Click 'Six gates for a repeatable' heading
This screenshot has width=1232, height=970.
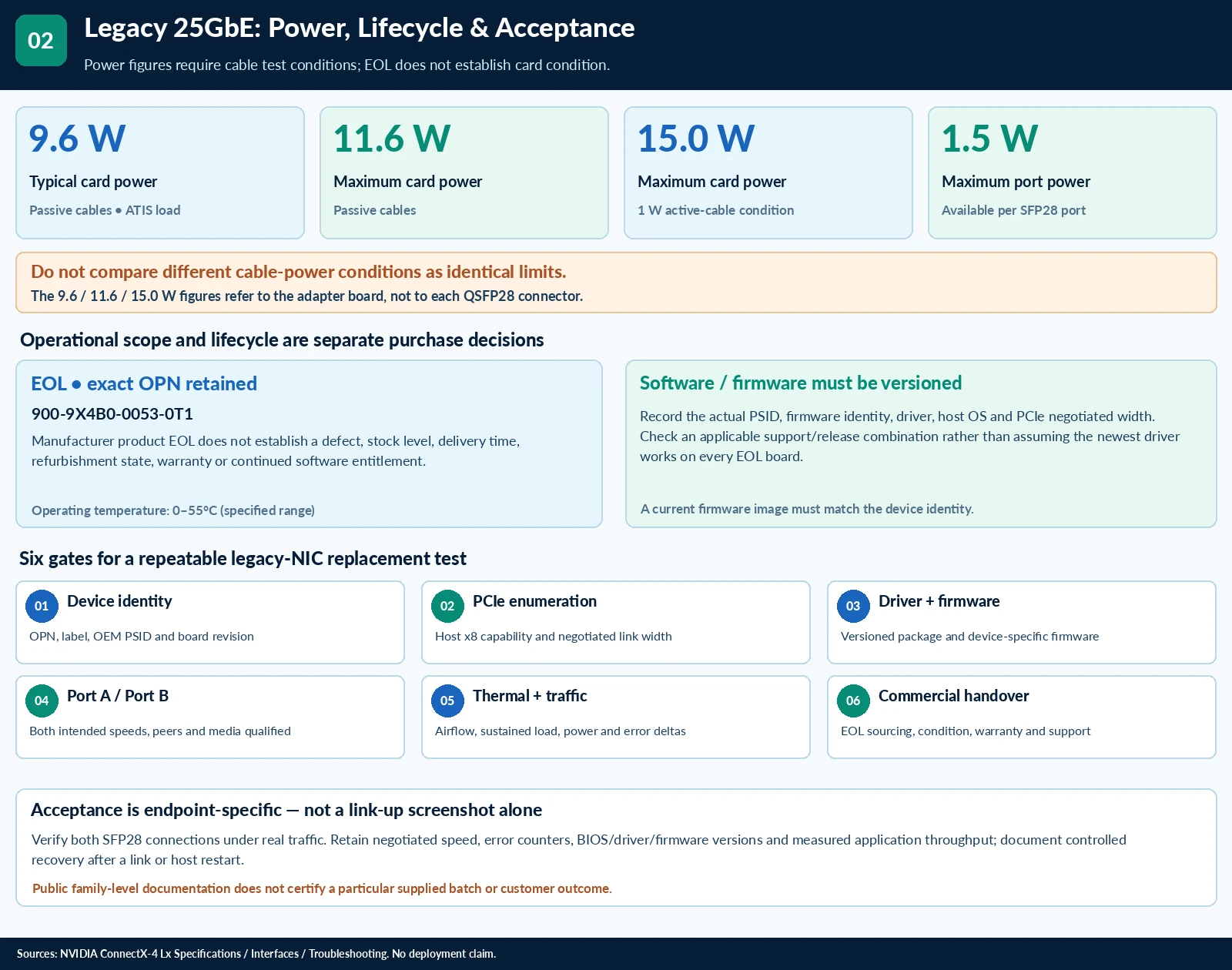(x=243, y=558)
